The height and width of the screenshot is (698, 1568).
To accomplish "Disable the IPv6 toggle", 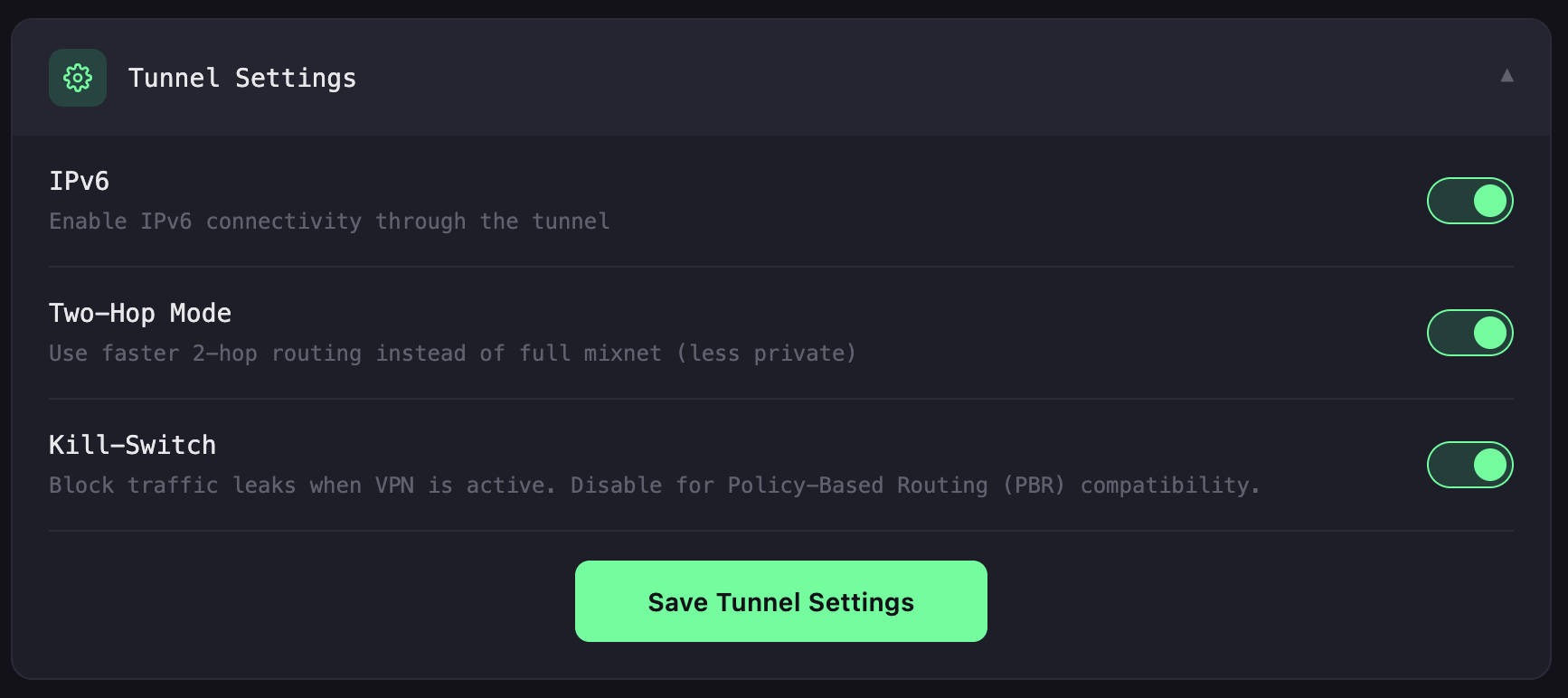I will click(1469, 201).
